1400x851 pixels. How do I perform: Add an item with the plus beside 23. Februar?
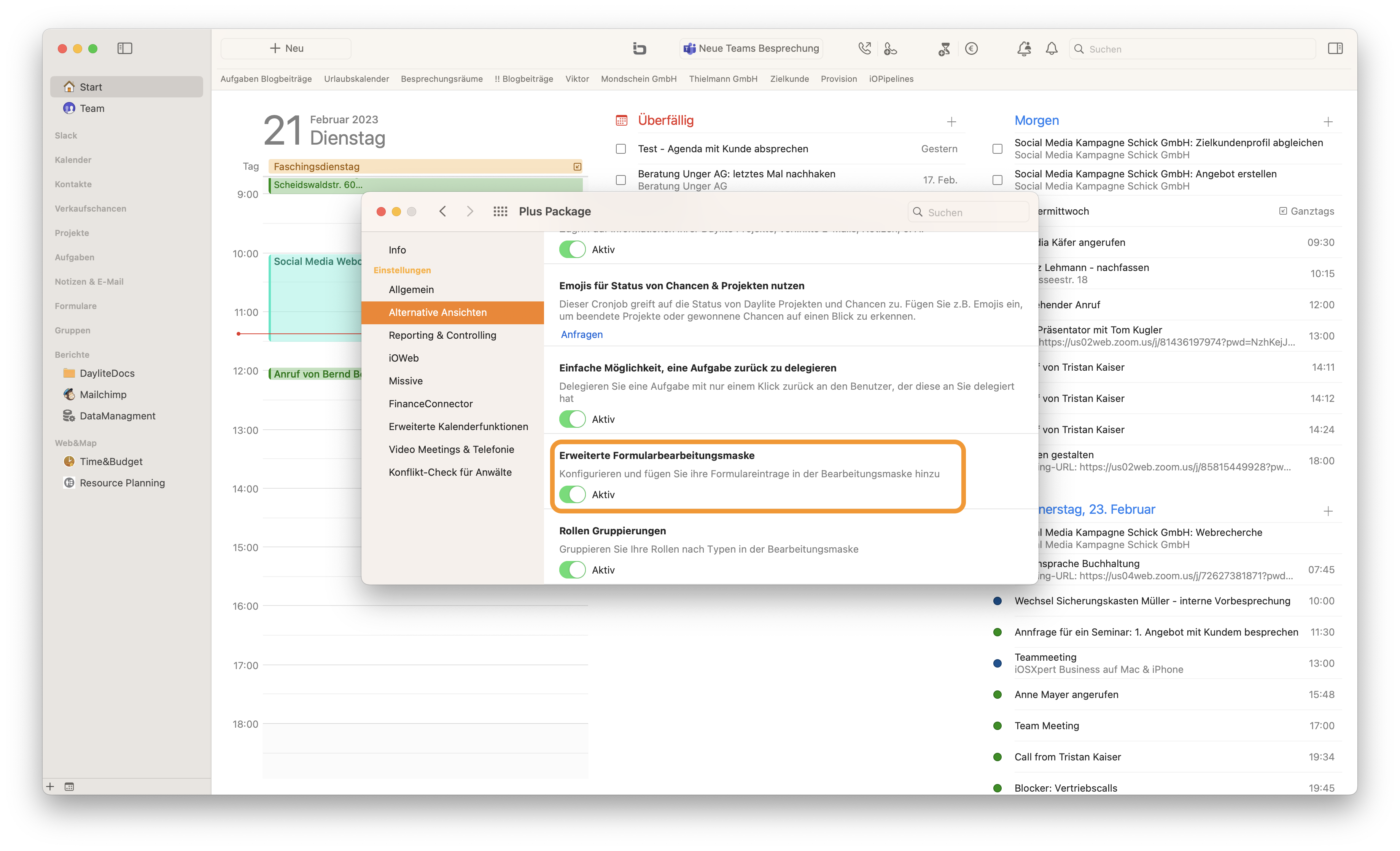[1328, 511]
